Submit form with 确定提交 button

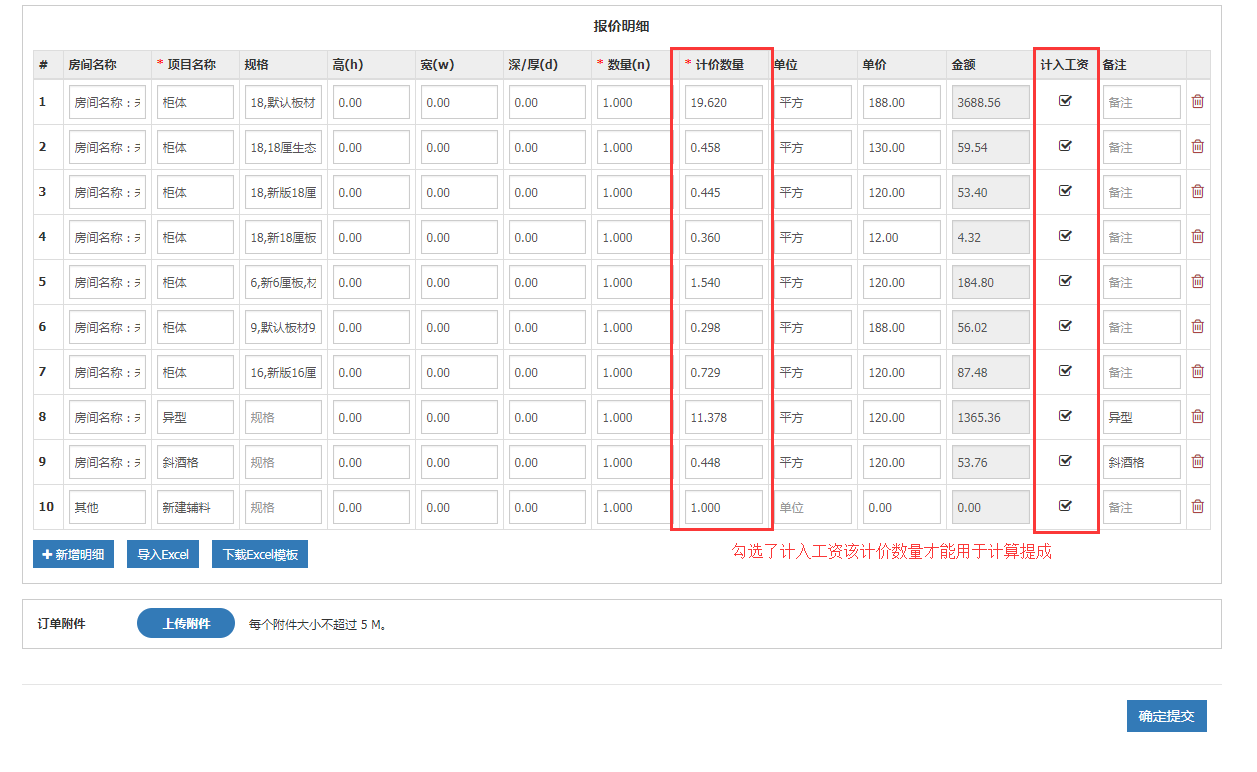click(x=1166, y=716)
